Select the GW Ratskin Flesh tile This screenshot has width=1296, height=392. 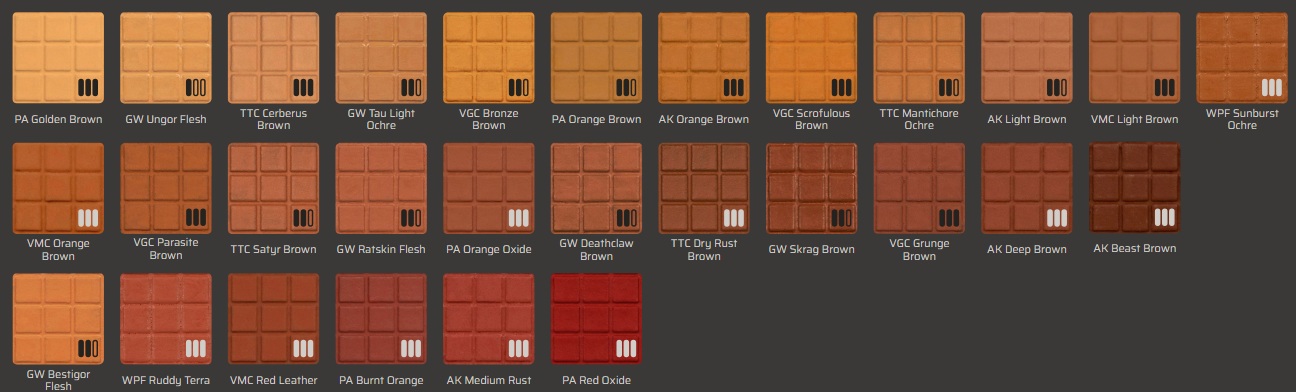(x=381, y=189)
